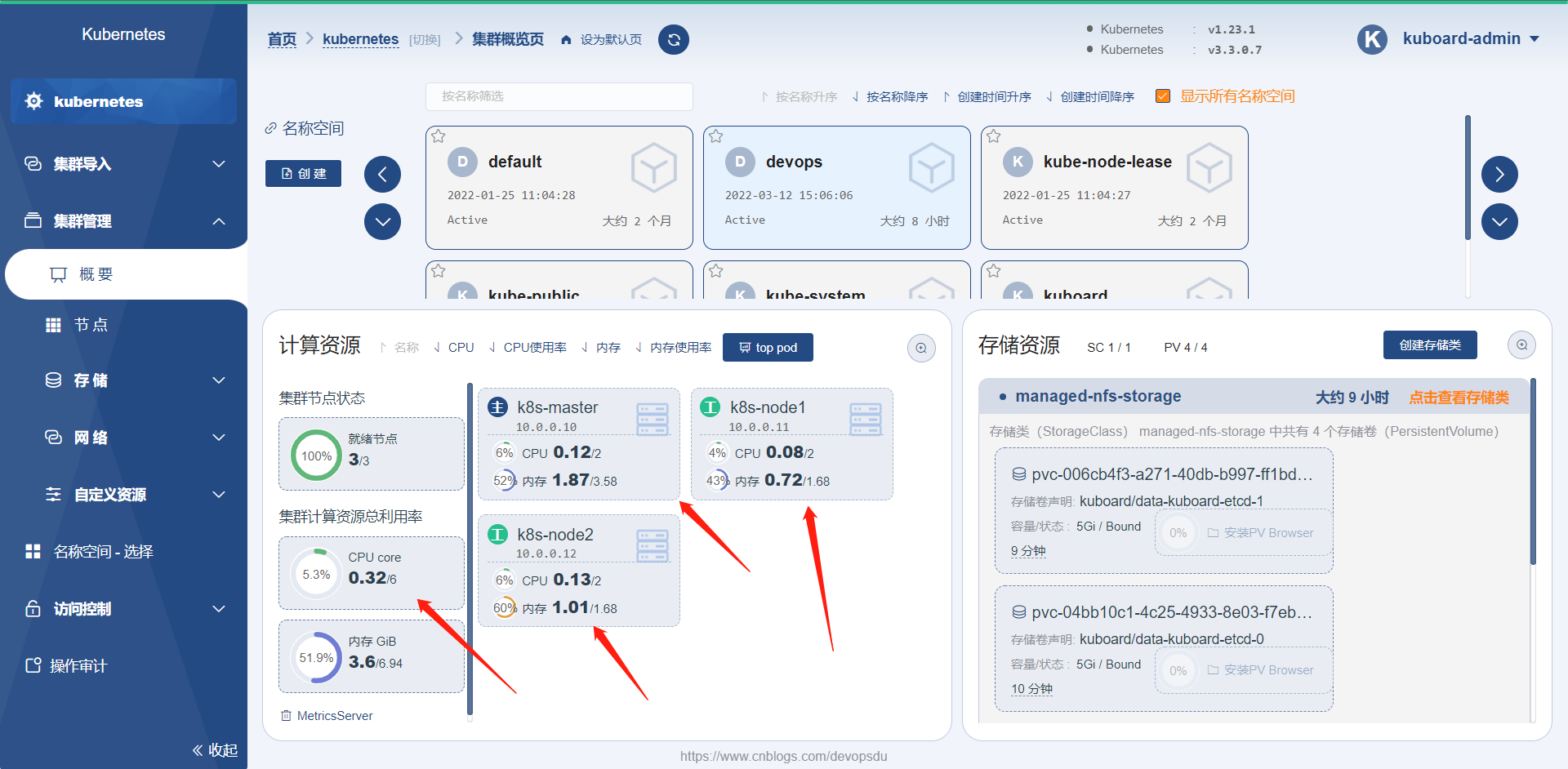This screenshot has width=1568, height=769.
Task: Click the k8s-node2 server icon
Action: [653, 546]
